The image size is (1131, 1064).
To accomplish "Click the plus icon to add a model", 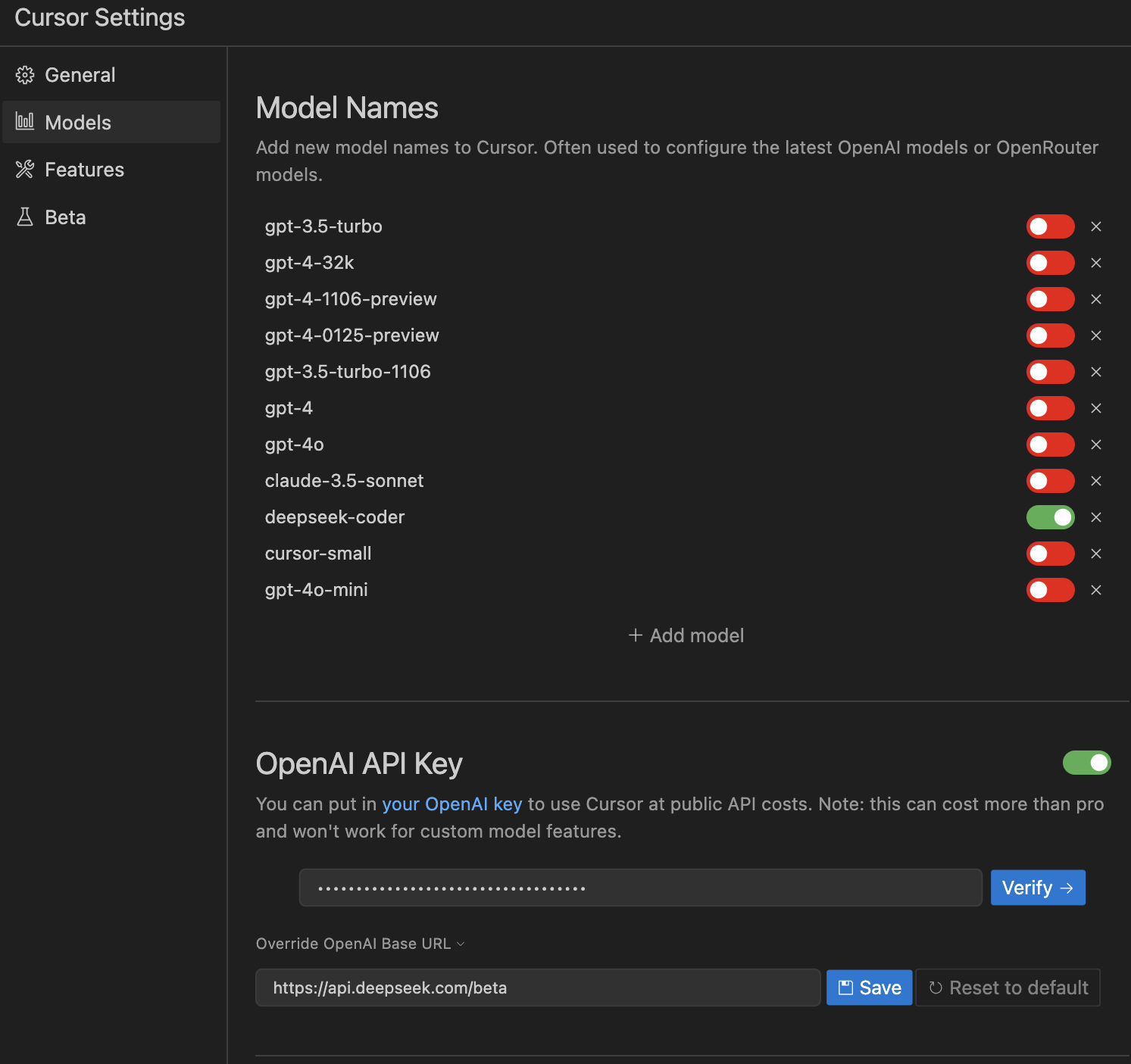I will [x=635, y=635].
